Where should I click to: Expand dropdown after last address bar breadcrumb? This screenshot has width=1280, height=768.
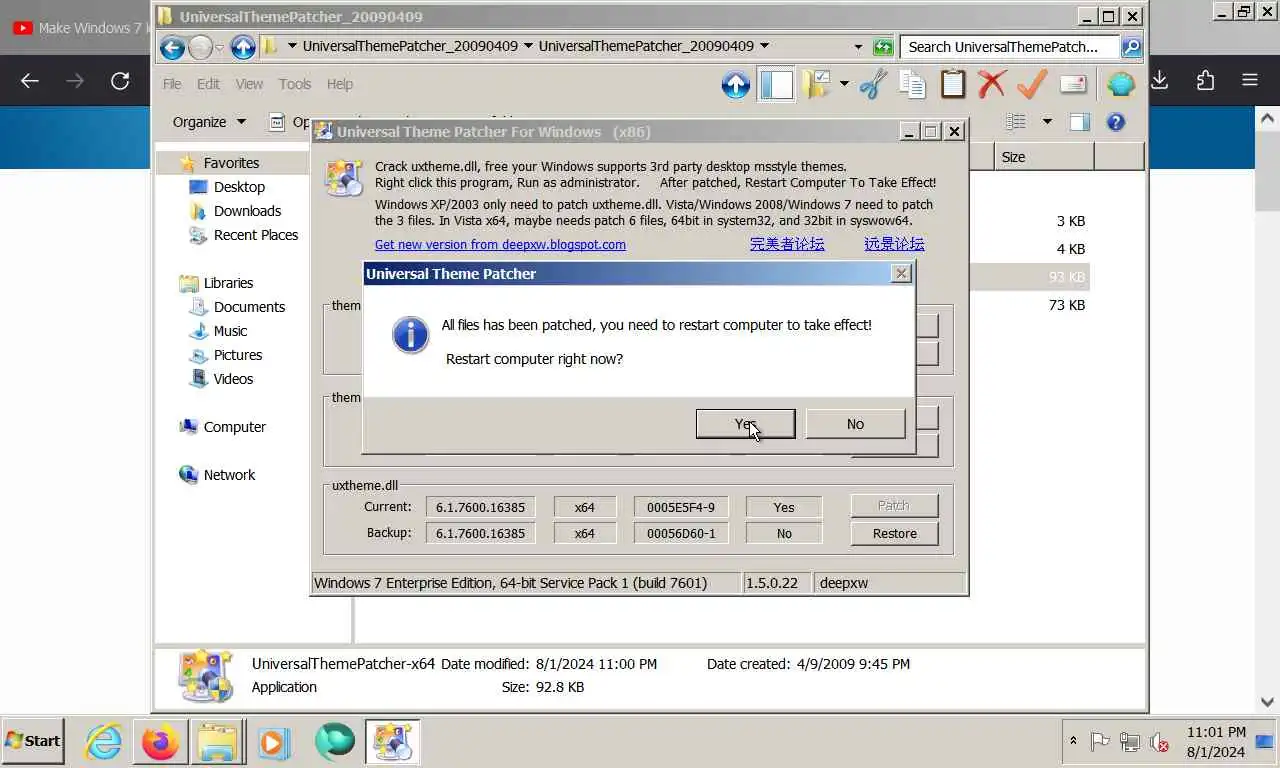[x=764, y=46]
